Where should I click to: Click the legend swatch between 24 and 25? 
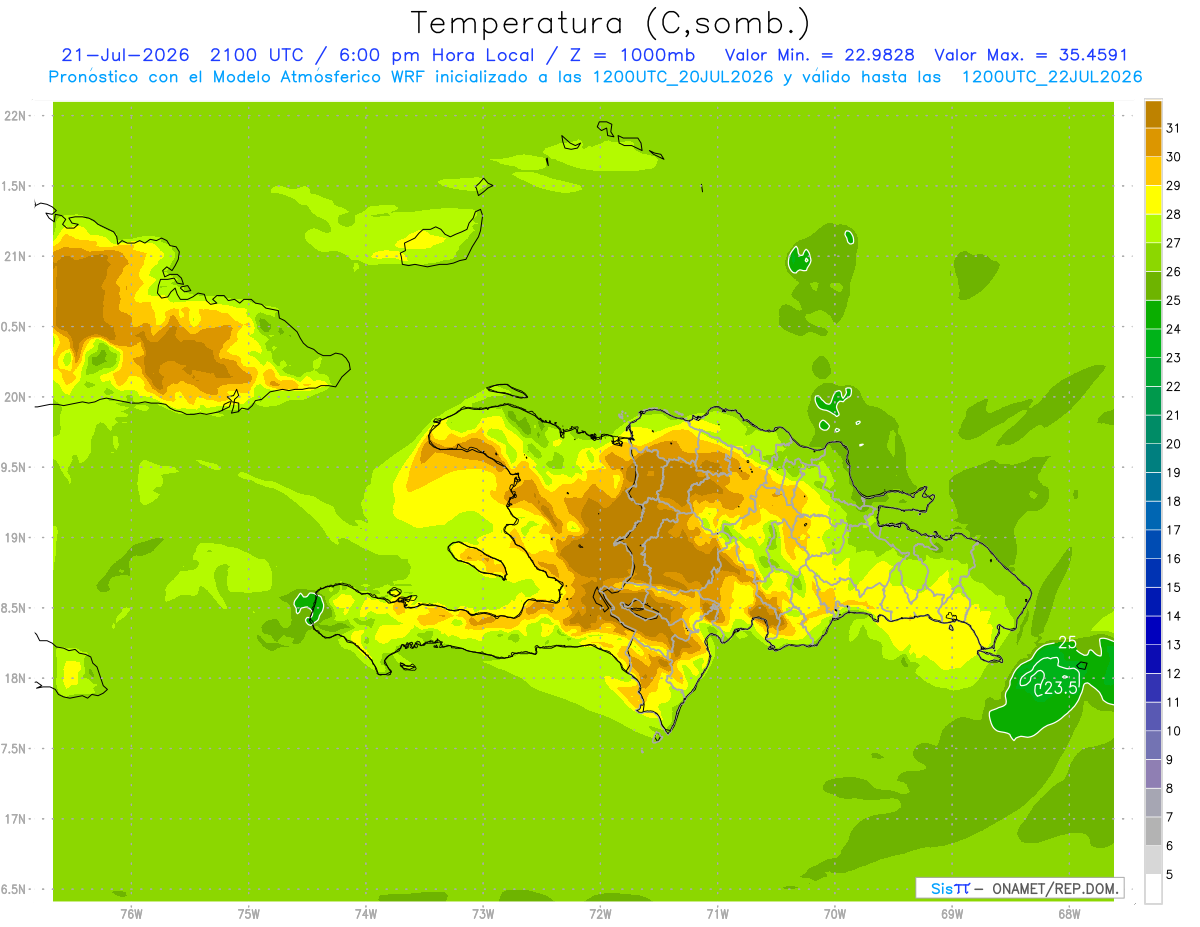(1153, 314)
